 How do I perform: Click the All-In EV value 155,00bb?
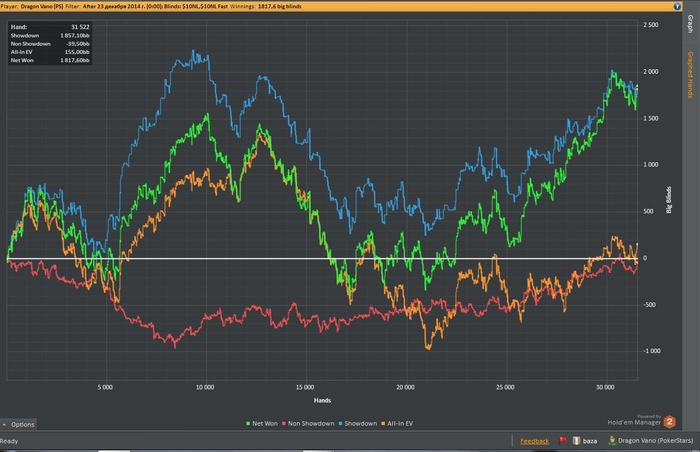[77, 52]
